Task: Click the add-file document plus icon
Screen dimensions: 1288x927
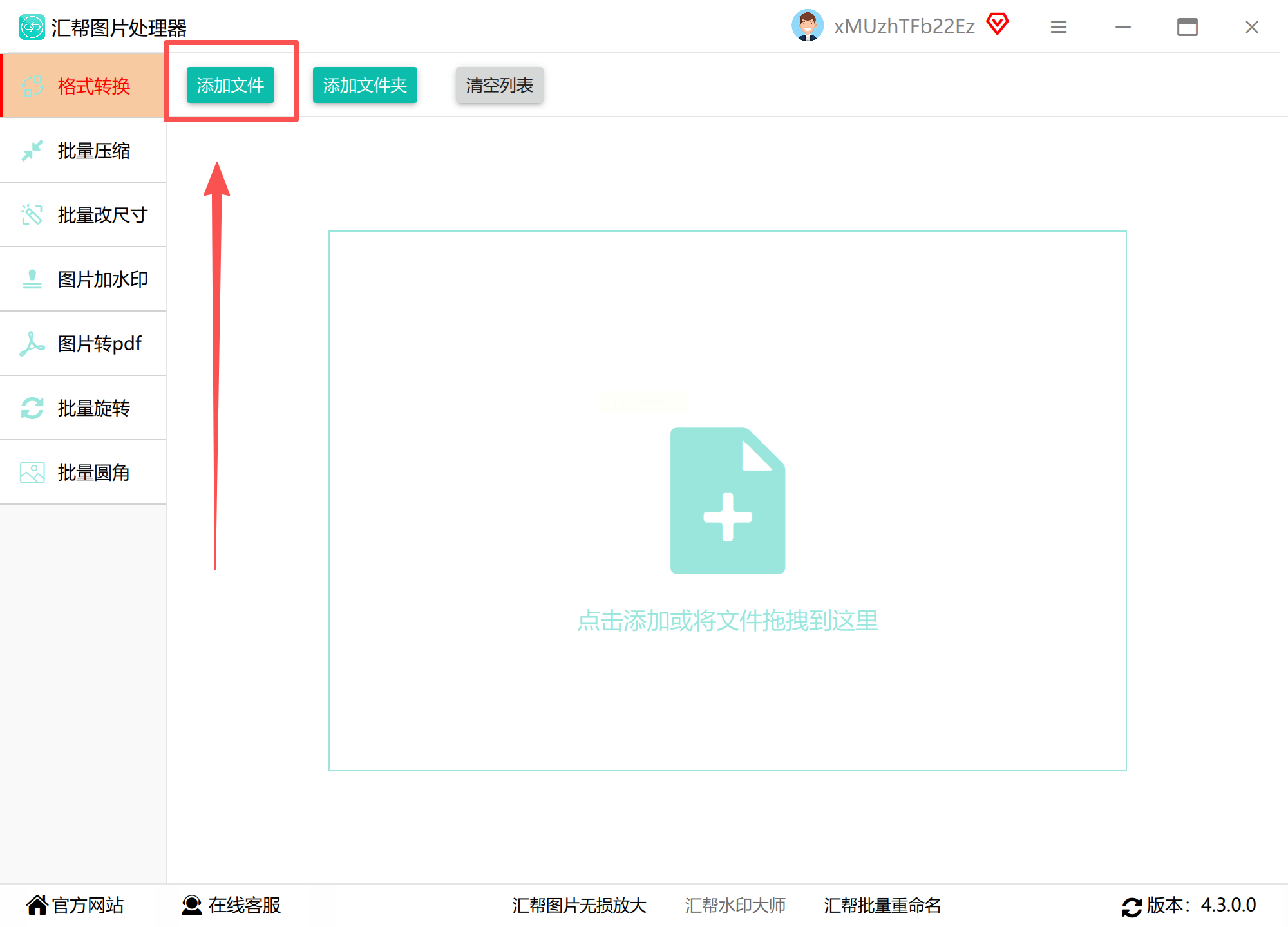Action: tap(727, 500)
